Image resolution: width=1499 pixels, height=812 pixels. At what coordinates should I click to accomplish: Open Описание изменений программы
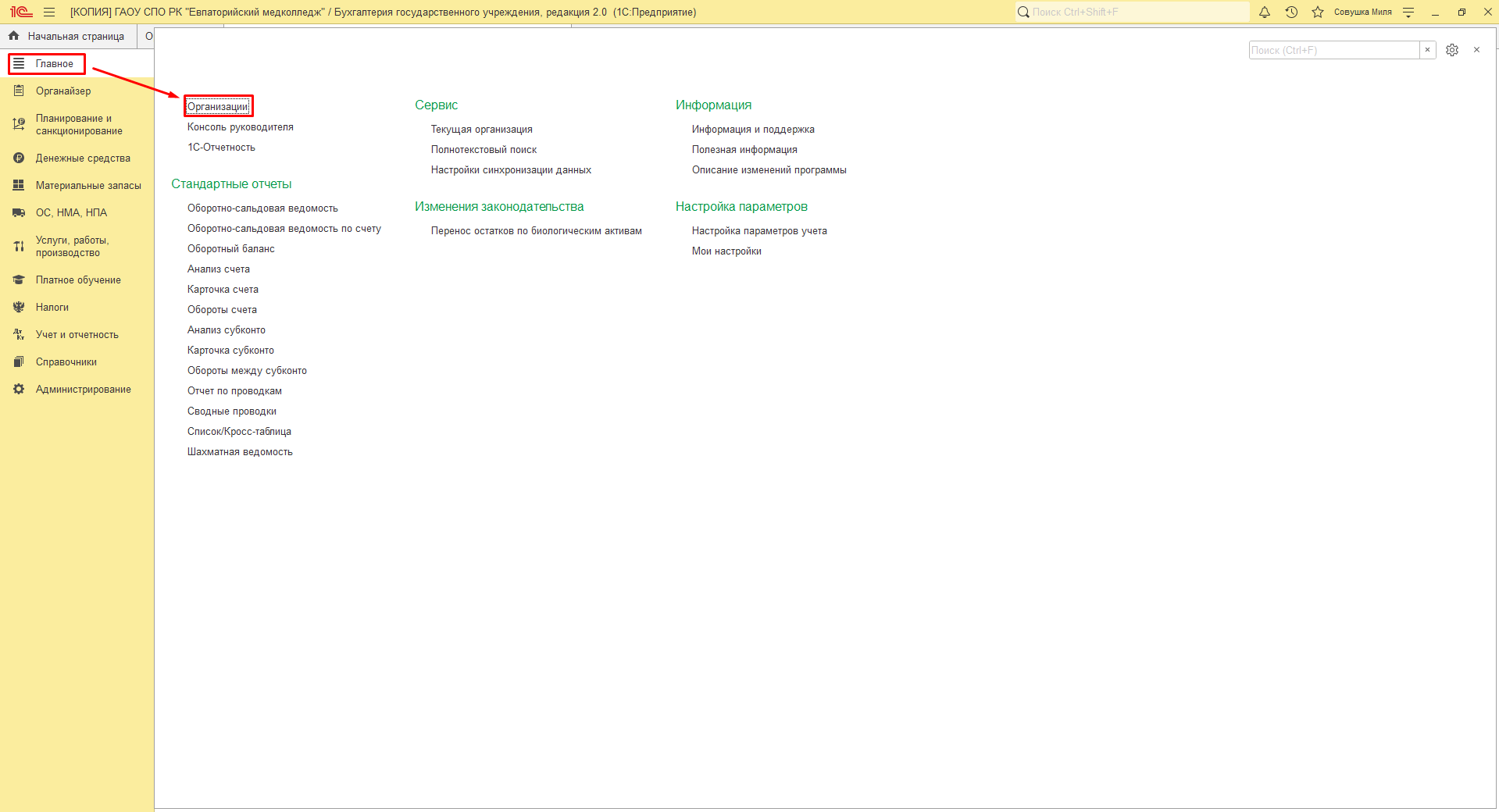click(x=769, y=170)
